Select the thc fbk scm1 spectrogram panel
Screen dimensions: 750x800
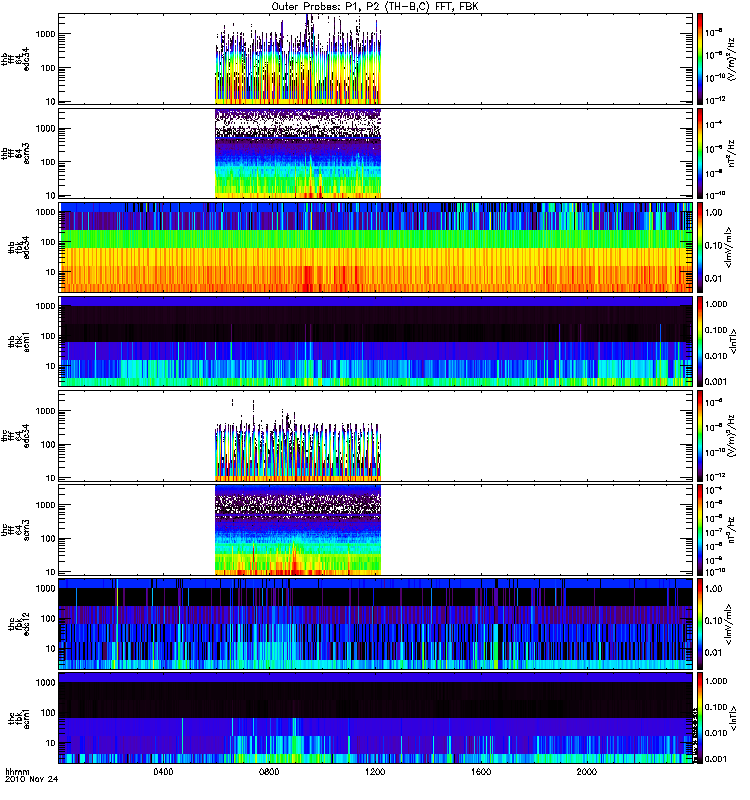pyautogui.click(x=376, y=718)
